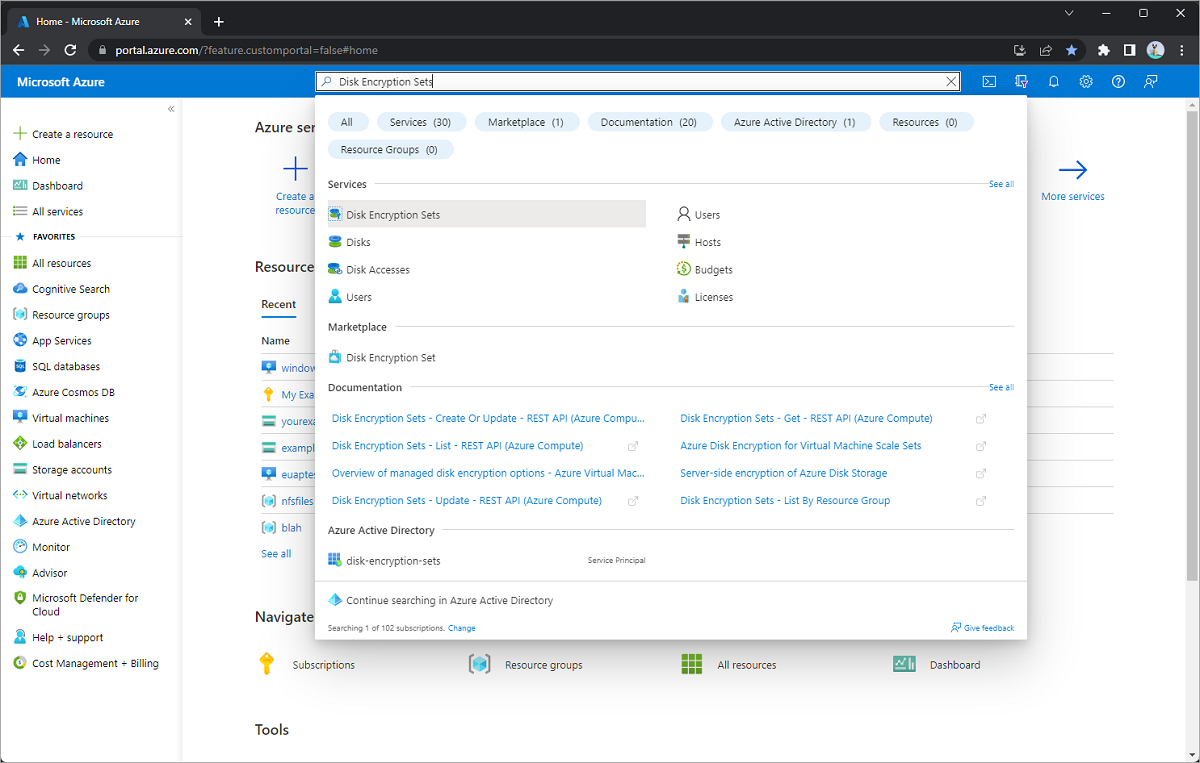Viewport: 1200px width, 763px height.
Task: Click inside the Azure search field
Action: (640, 82)
